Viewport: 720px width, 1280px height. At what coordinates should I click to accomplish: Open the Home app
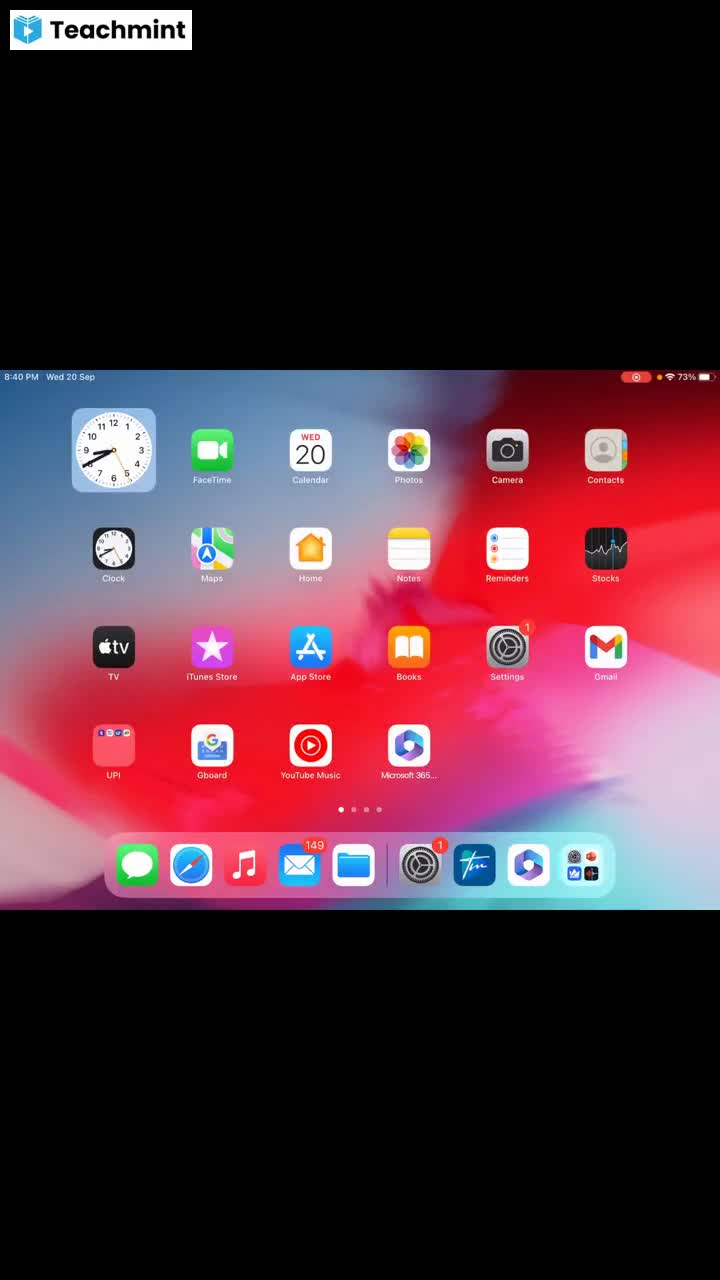310,549
